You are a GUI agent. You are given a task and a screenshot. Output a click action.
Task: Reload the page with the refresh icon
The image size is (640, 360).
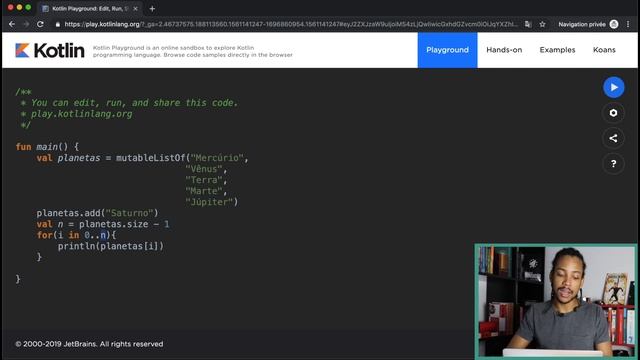coord(40,24)
